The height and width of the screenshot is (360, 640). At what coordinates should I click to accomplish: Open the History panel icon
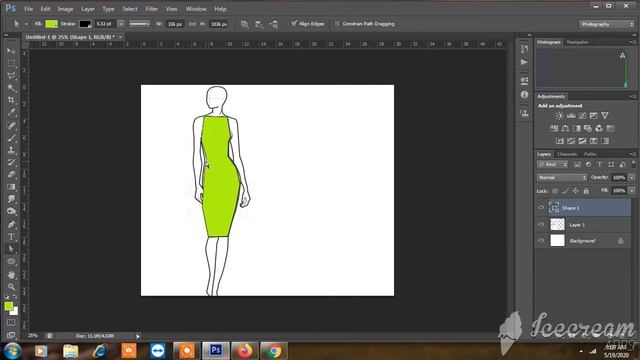(524, 49)
